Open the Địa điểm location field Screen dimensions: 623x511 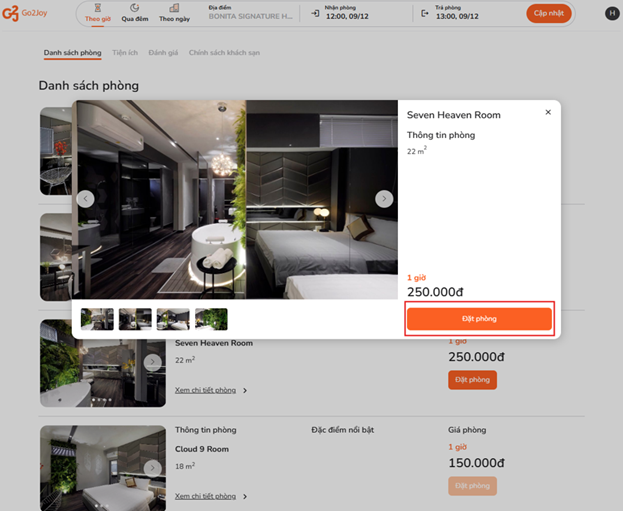[x=251, y=13]
